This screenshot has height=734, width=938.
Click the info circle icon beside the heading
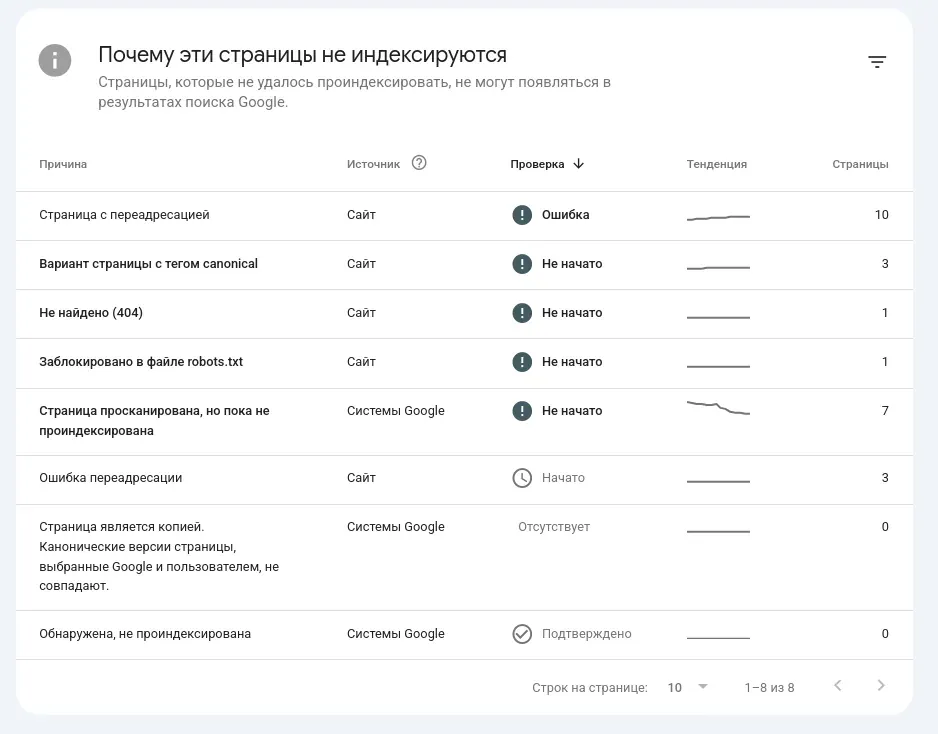(x=55, y=60)
